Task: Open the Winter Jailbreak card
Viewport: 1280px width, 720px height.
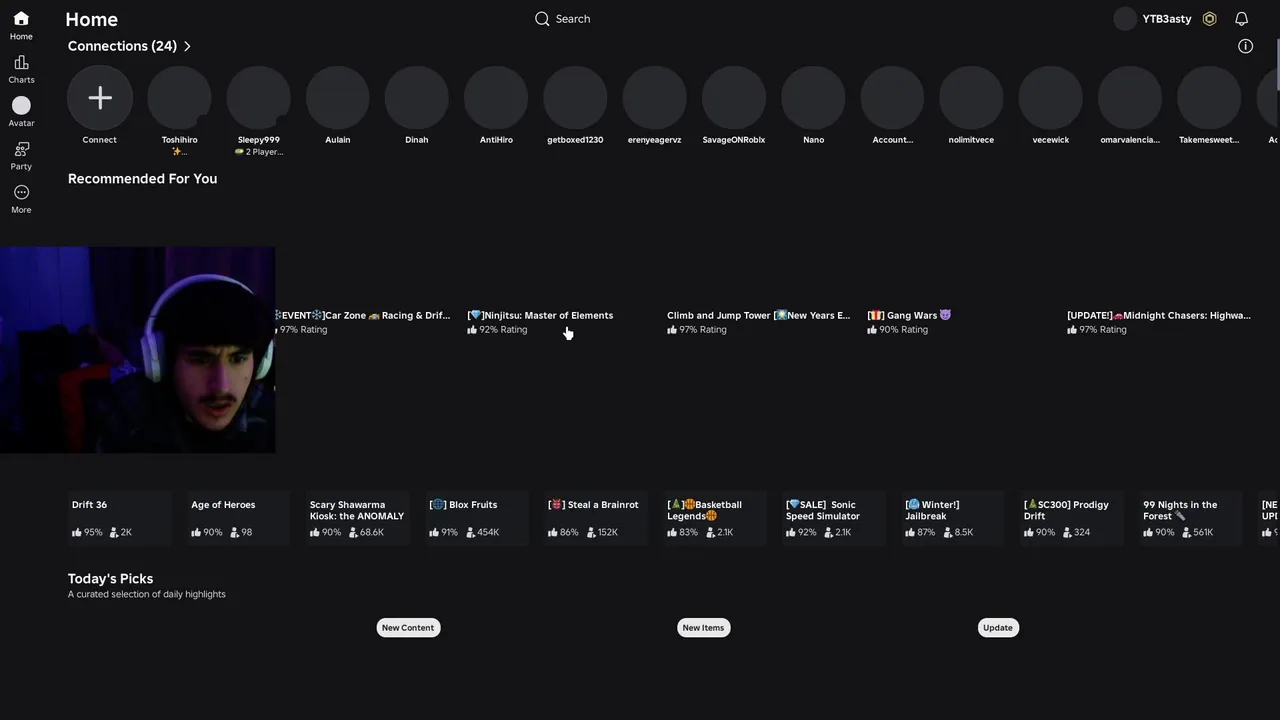Action: coord(953,518)
